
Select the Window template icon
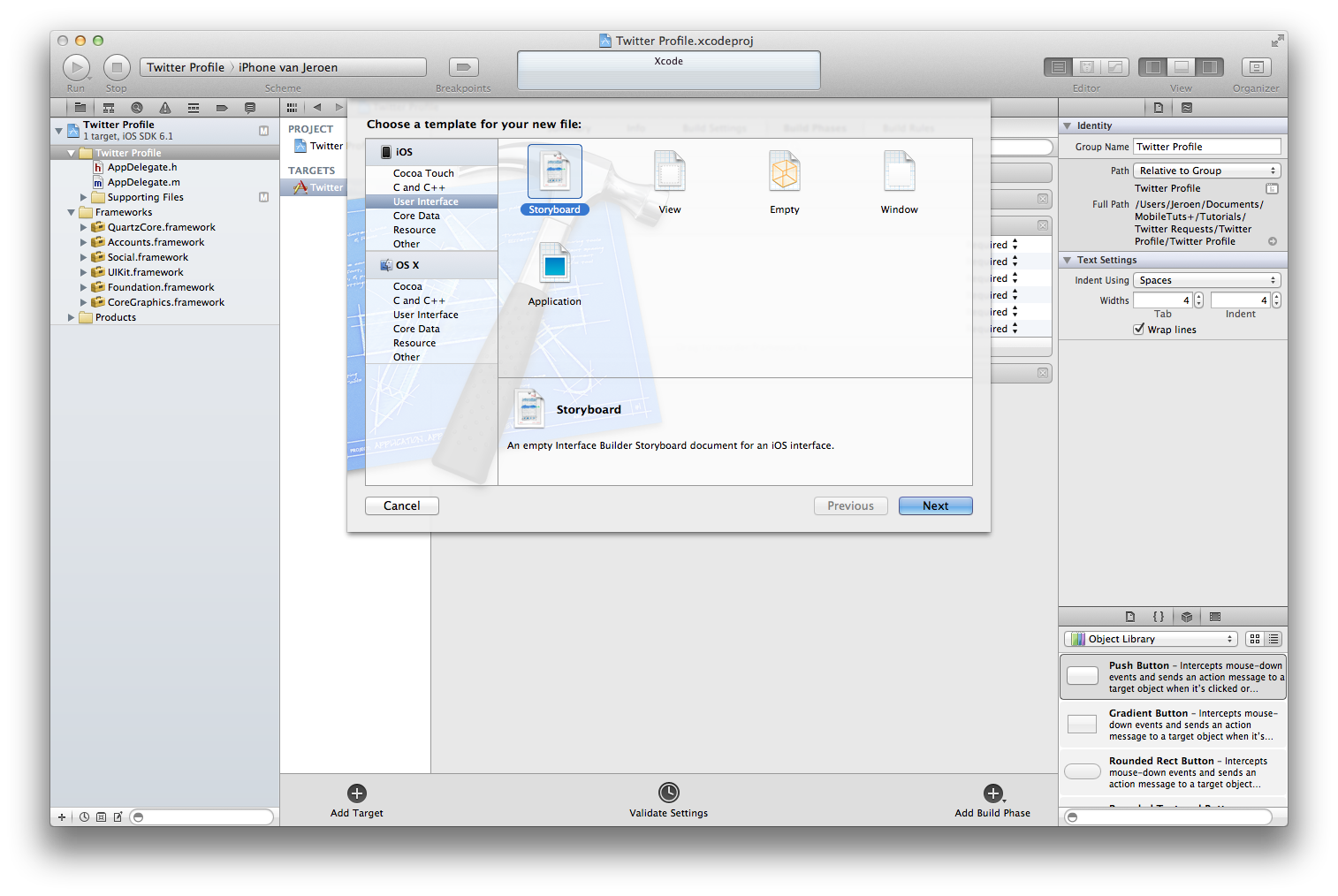pos(900,171)
